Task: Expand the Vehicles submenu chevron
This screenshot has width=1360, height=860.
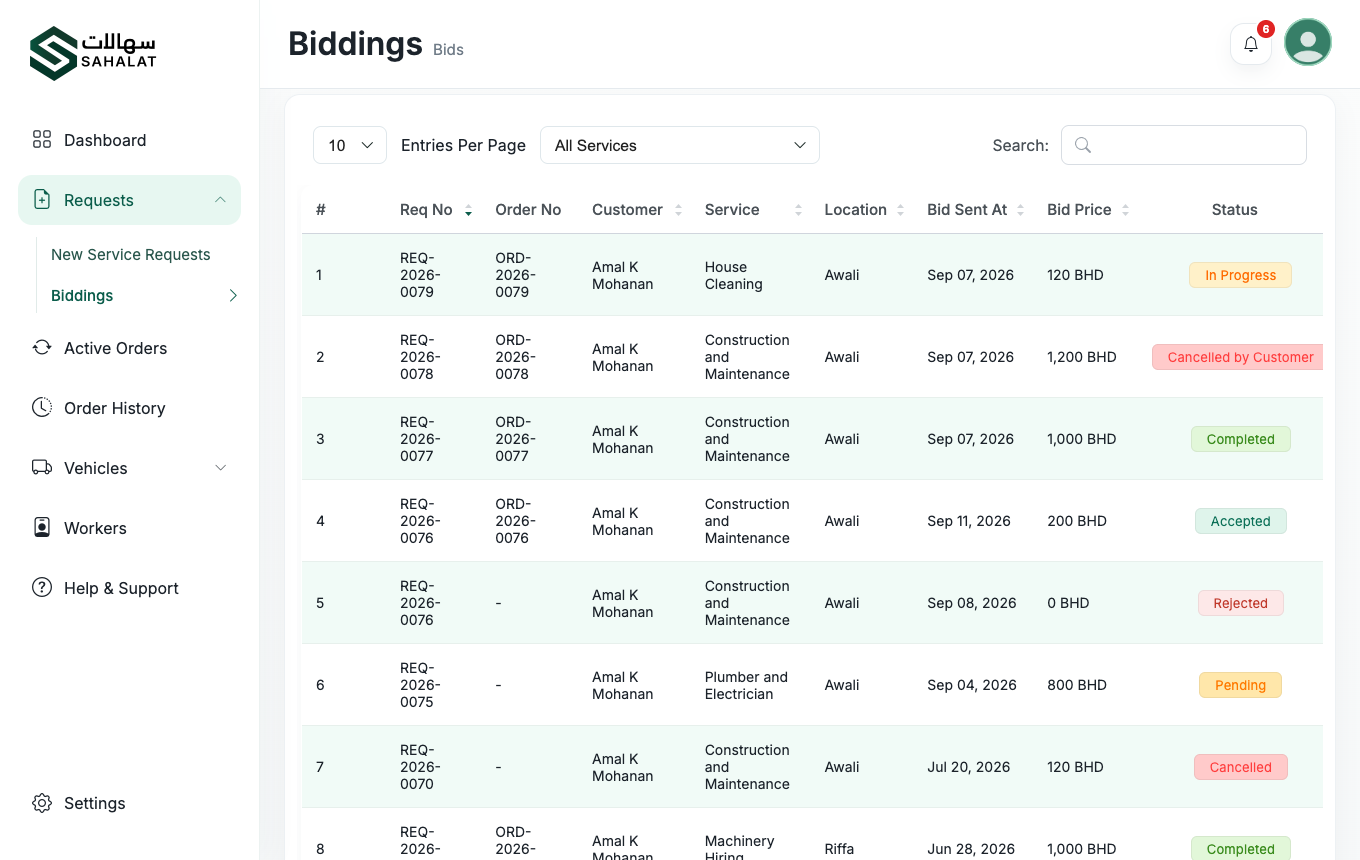Action: tap(221, 468)
